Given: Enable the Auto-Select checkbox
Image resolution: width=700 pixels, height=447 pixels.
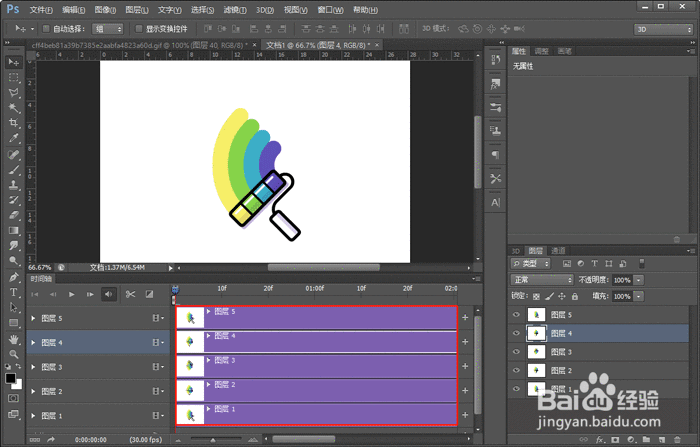Looking at the screenshot, I should (46, 29).
